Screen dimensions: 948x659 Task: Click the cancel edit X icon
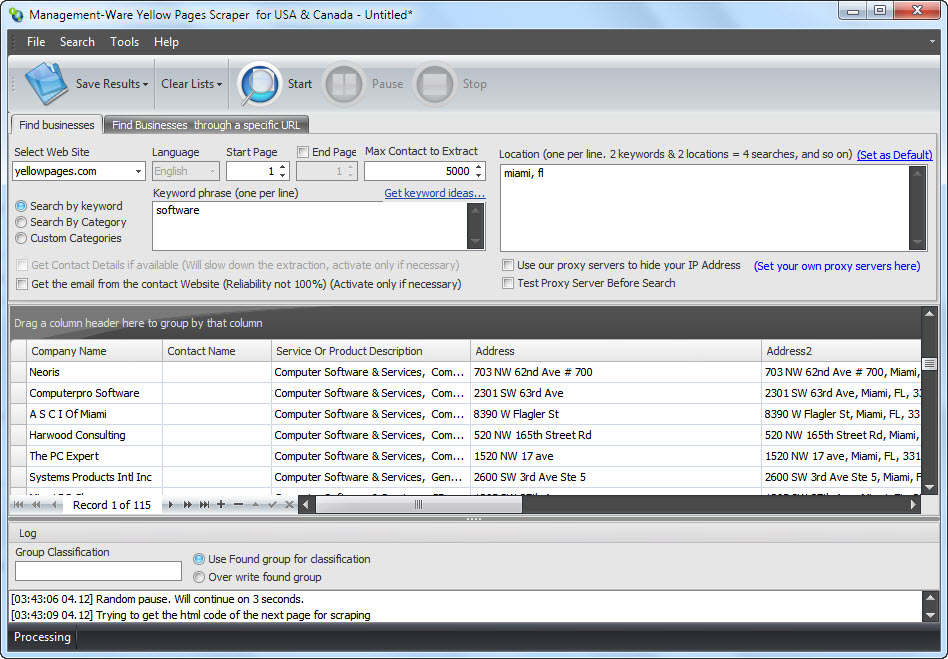289,504
